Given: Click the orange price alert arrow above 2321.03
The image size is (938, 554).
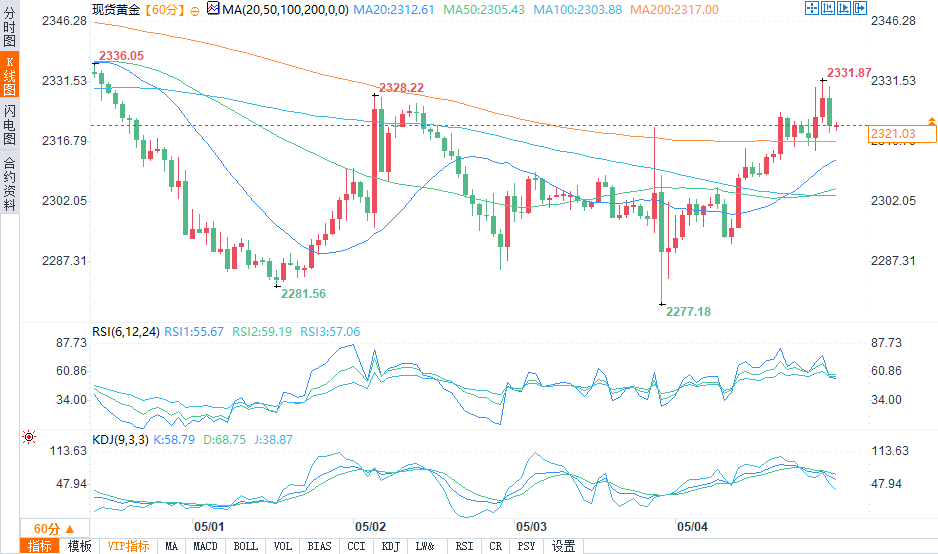Looking at the screenshot, I should click(x=931, y=121).
